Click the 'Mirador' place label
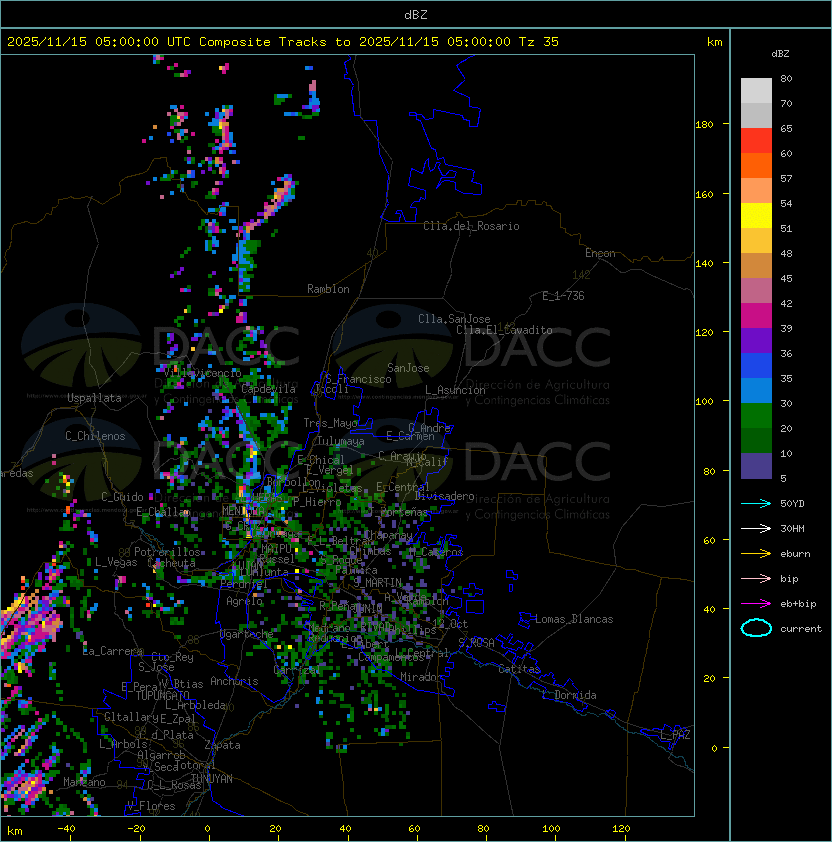 pyautogui.click(x=421, y=677)
